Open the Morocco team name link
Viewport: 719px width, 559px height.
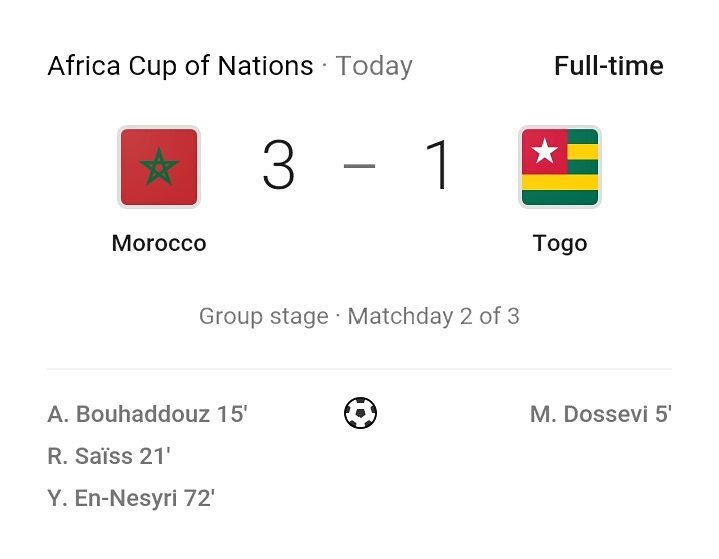(x=159, y=243)
